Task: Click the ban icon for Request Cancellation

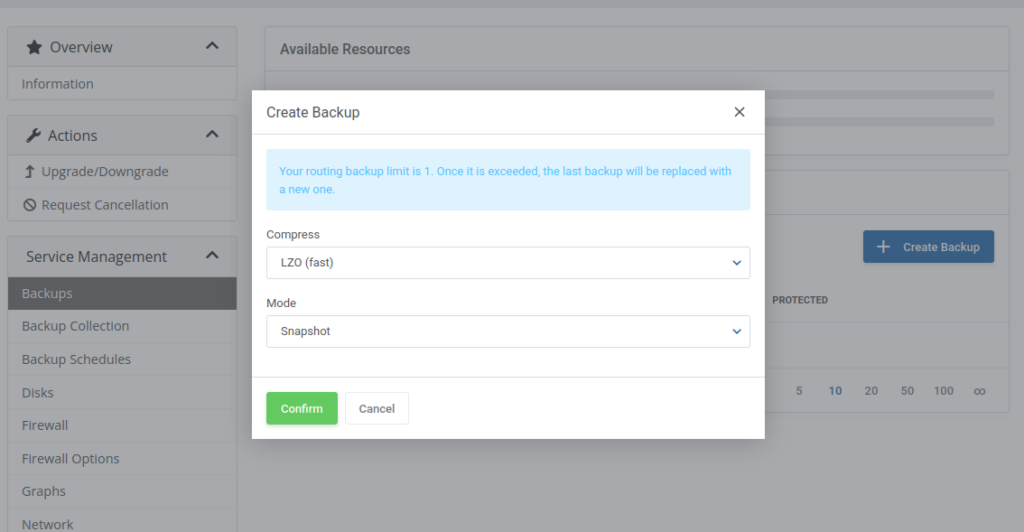Action: click(29, 205)
